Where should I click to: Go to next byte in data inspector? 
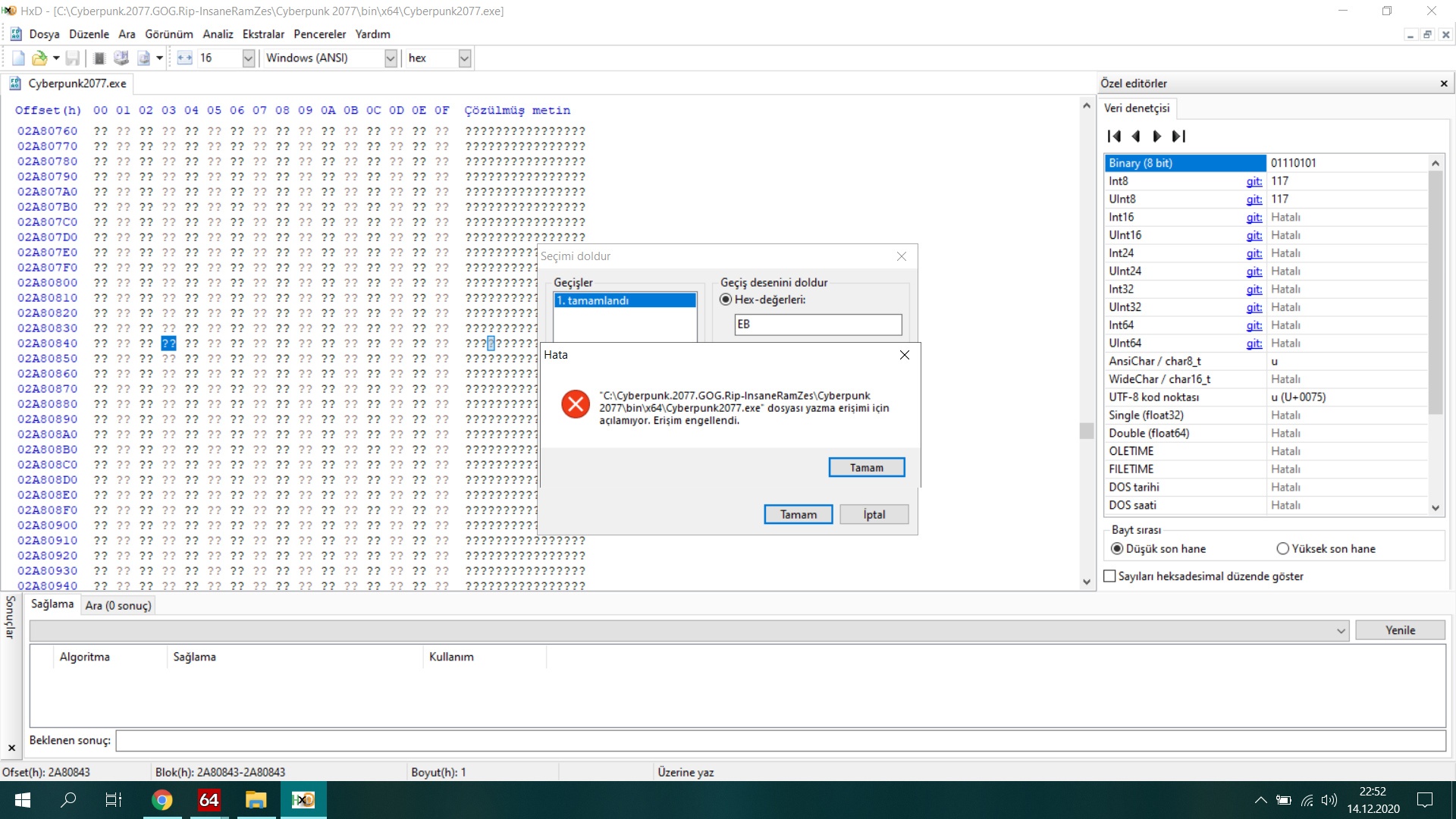click(x=1156, y=136)
